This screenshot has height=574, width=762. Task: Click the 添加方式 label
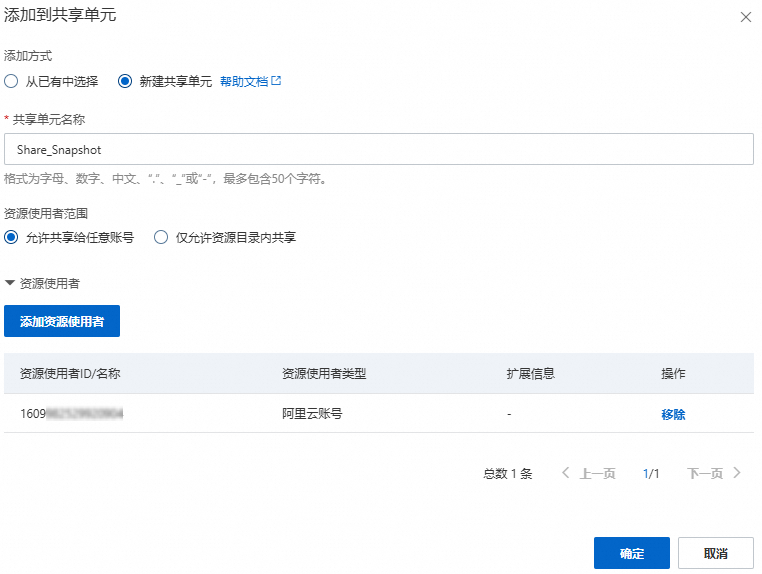[x=28, y=56]
